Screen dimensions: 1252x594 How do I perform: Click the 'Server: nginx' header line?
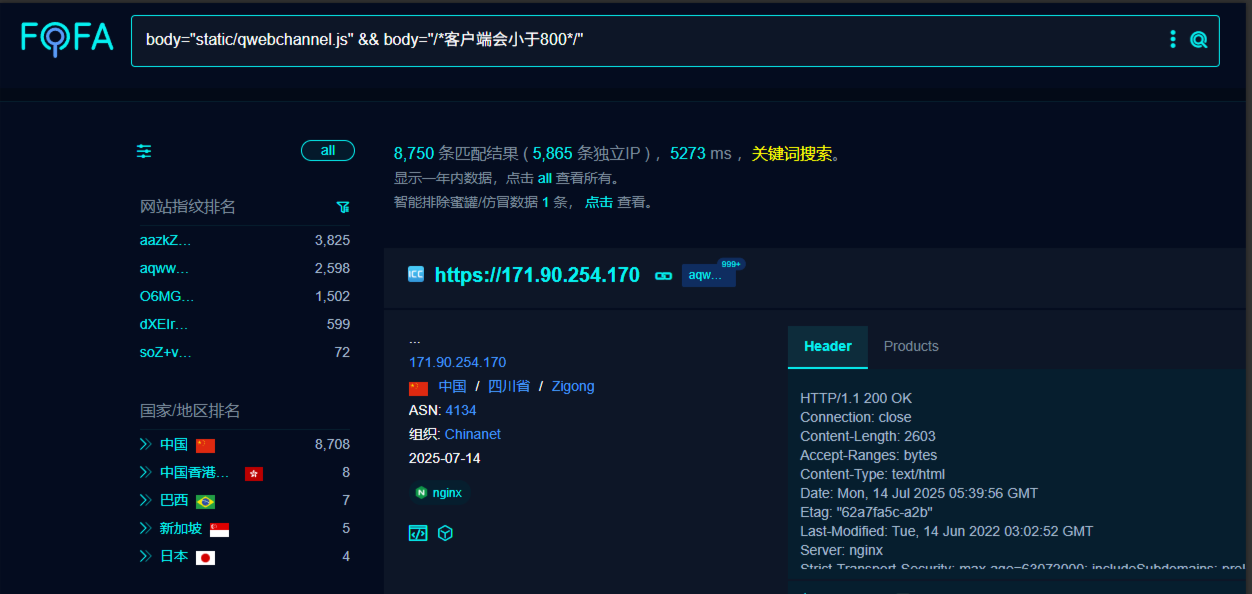point(842,550)
